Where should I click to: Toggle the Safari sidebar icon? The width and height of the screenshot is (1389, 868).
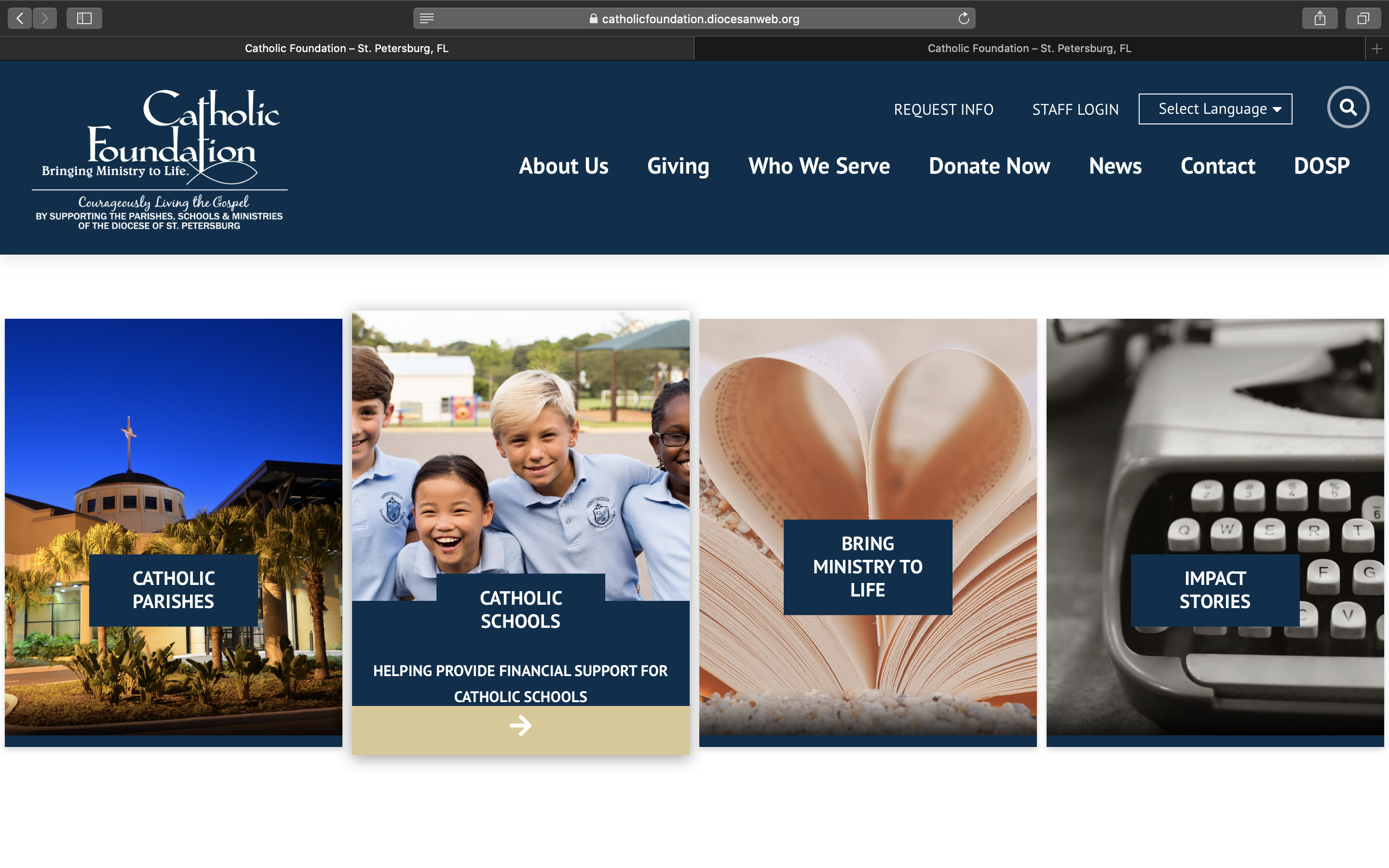pos(84,18)
